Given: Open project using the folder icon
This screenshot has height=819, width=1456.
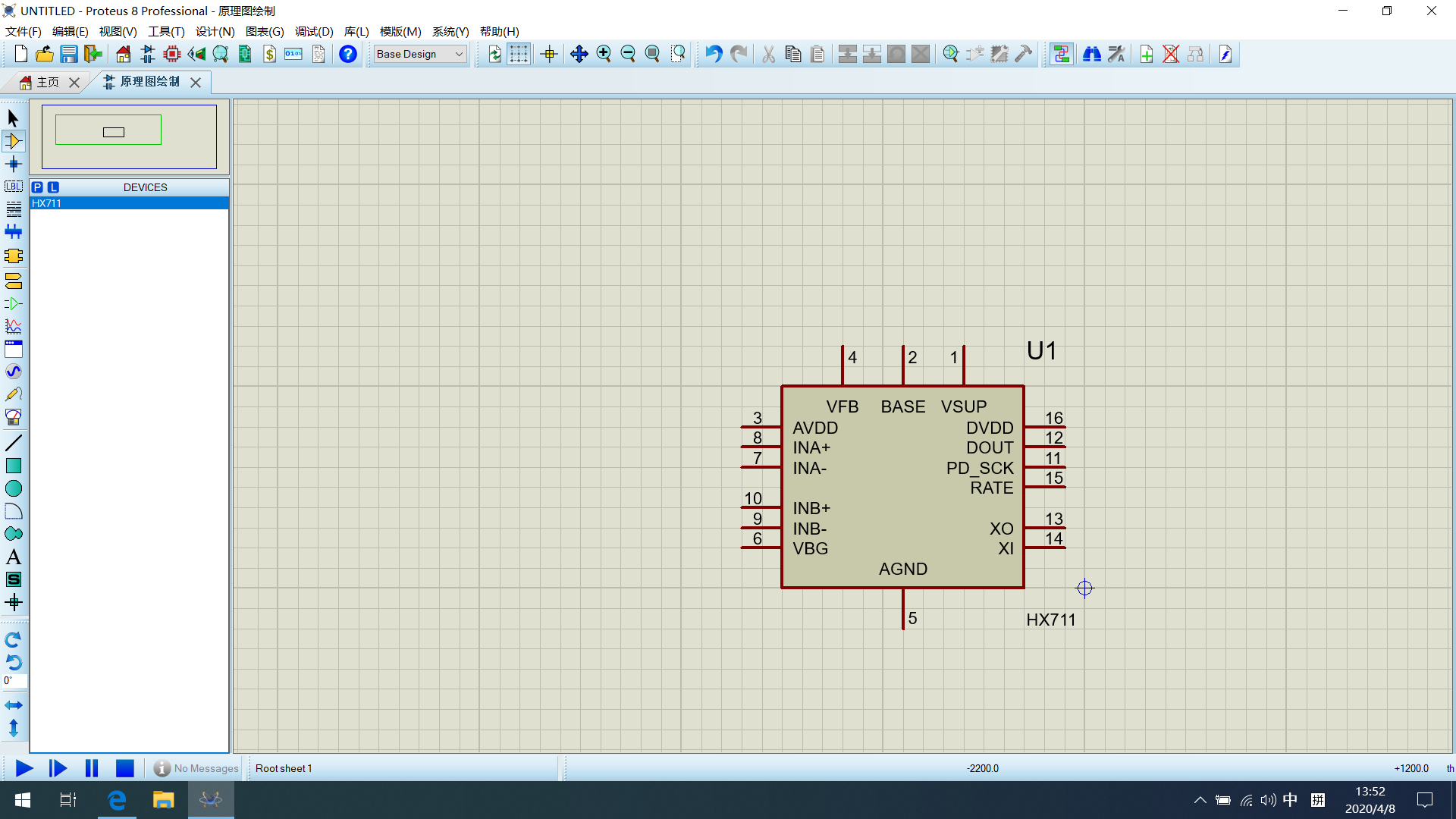Looking at the screenshot, I should tap(45, 54).
